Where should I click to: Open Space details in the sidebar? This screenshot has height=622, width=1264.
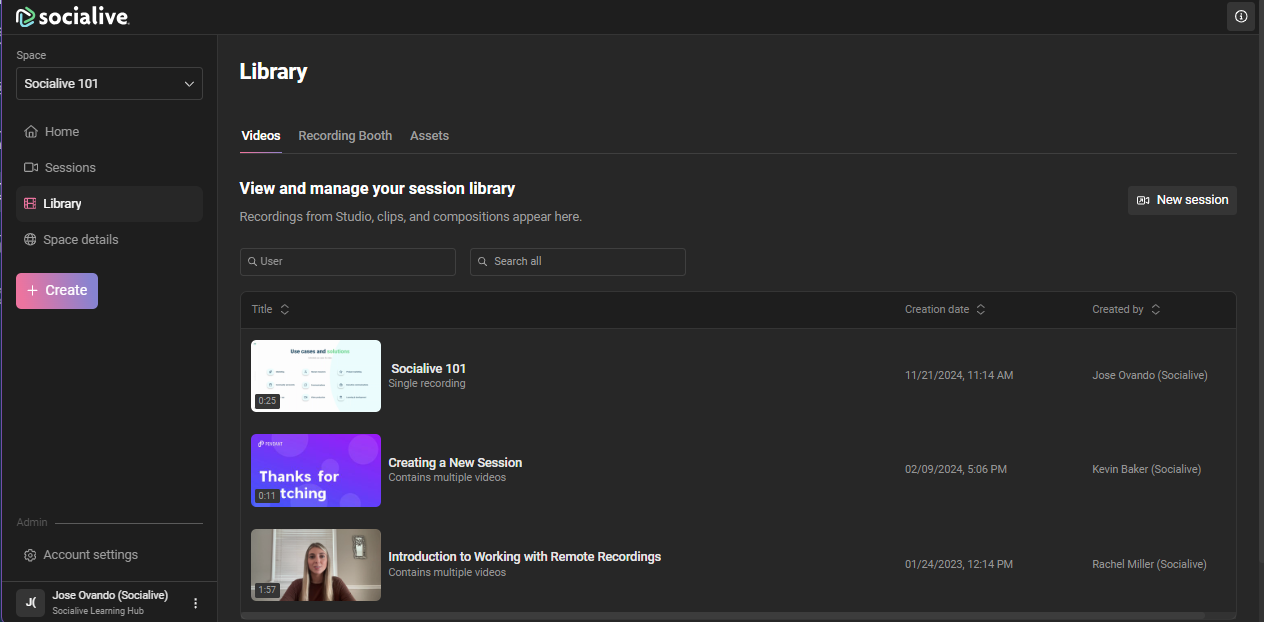pyautogui.click(x=109, y=240)
